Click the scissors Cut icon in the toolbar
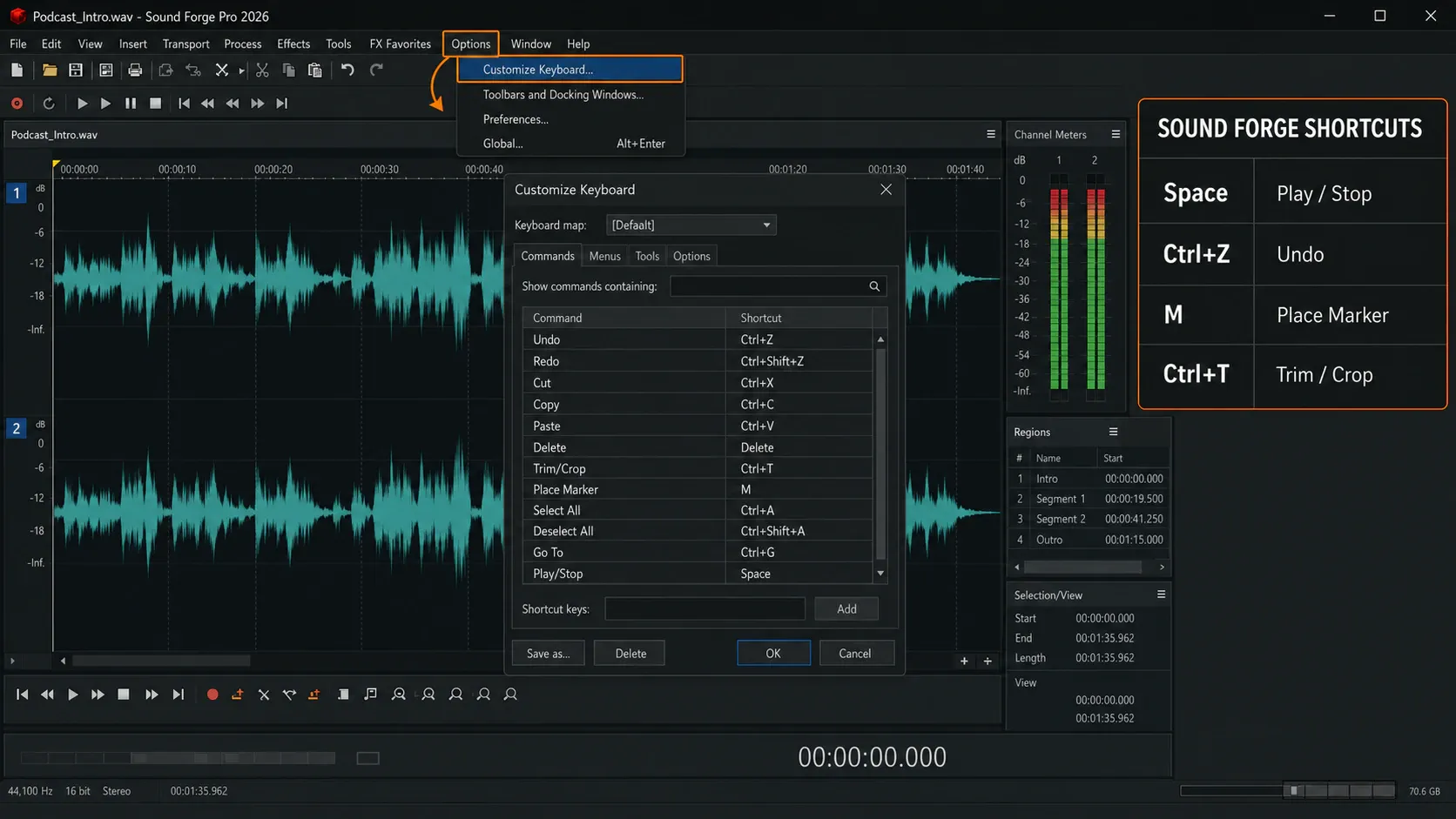Image resolution: width=1456 pixels, height=819 pixels. coord(262,70)
